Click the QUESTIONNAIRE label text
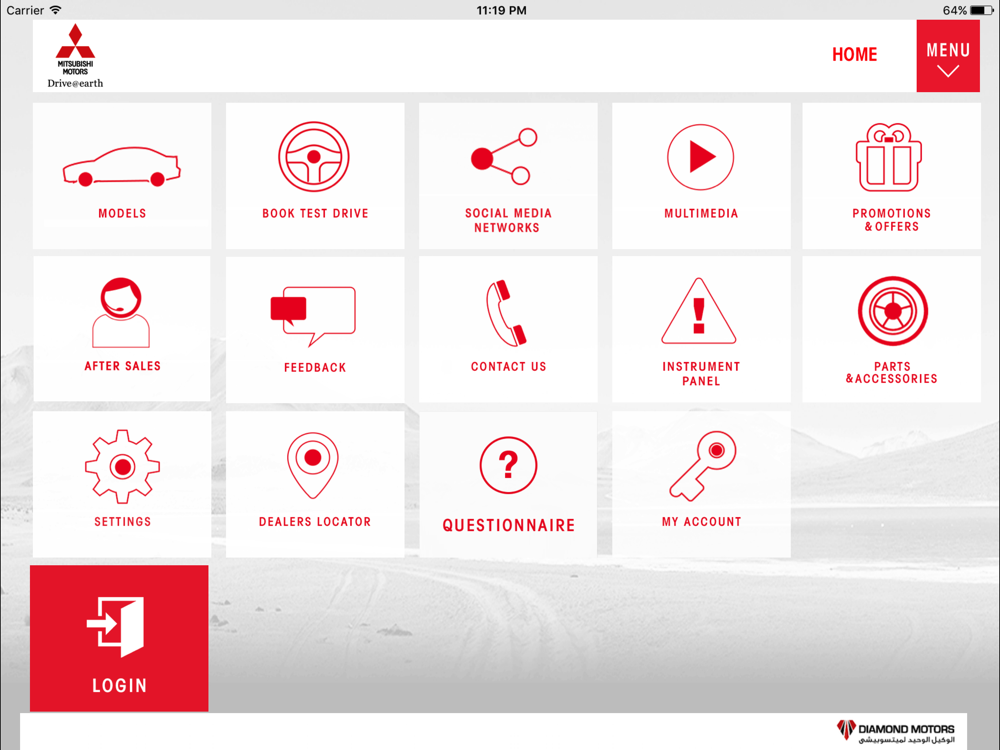 point(508,526)
